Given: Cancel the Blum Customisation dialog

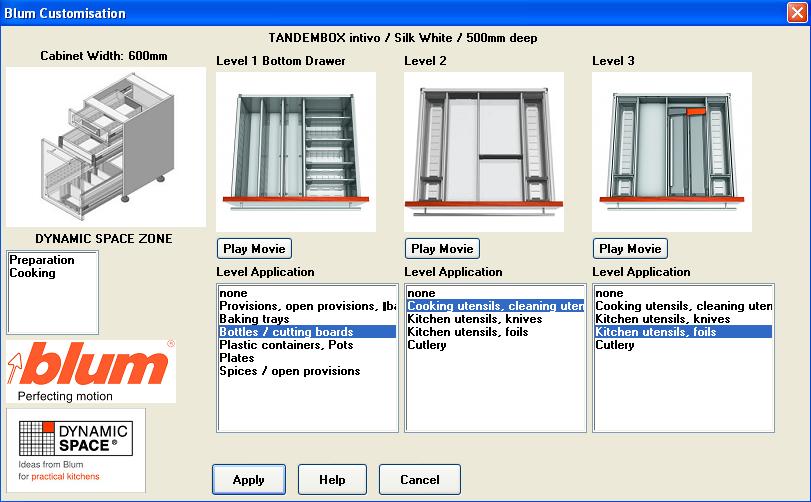Looking at the screenshot, I should (419, 479).
